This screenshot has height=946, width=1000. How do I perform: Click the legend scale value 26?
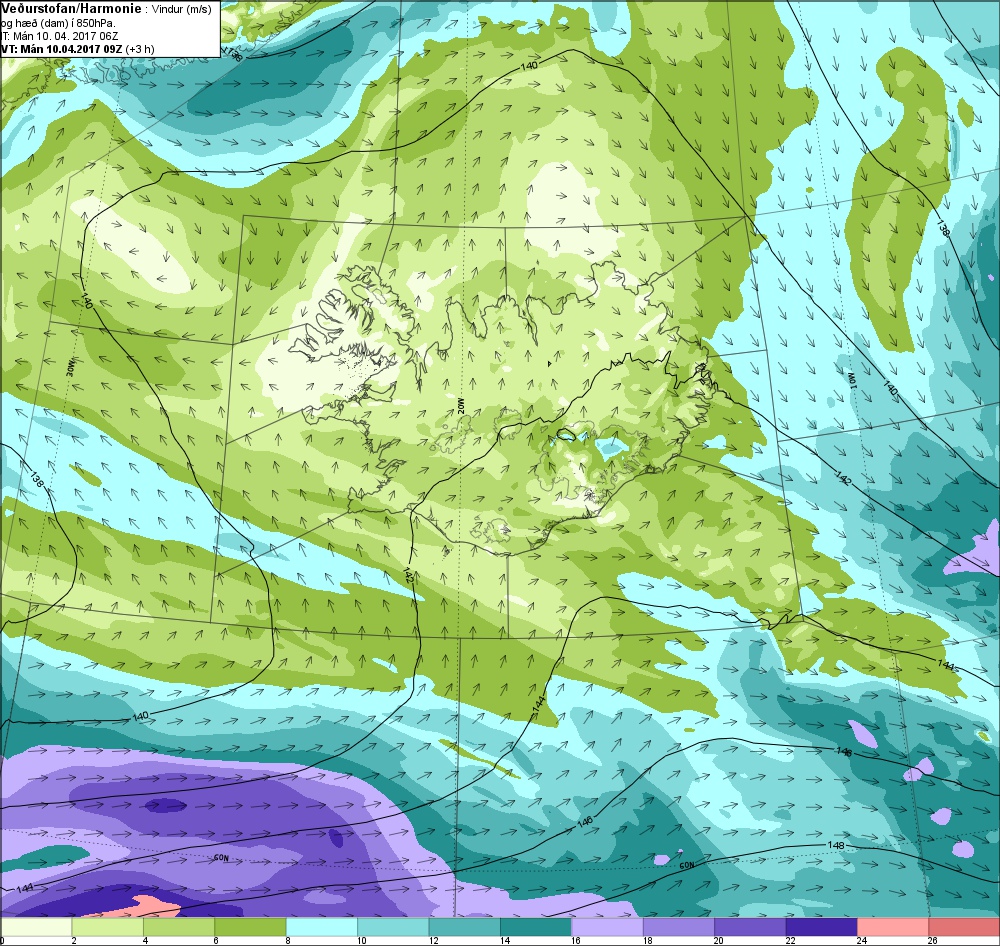click(x=933, y=940)
